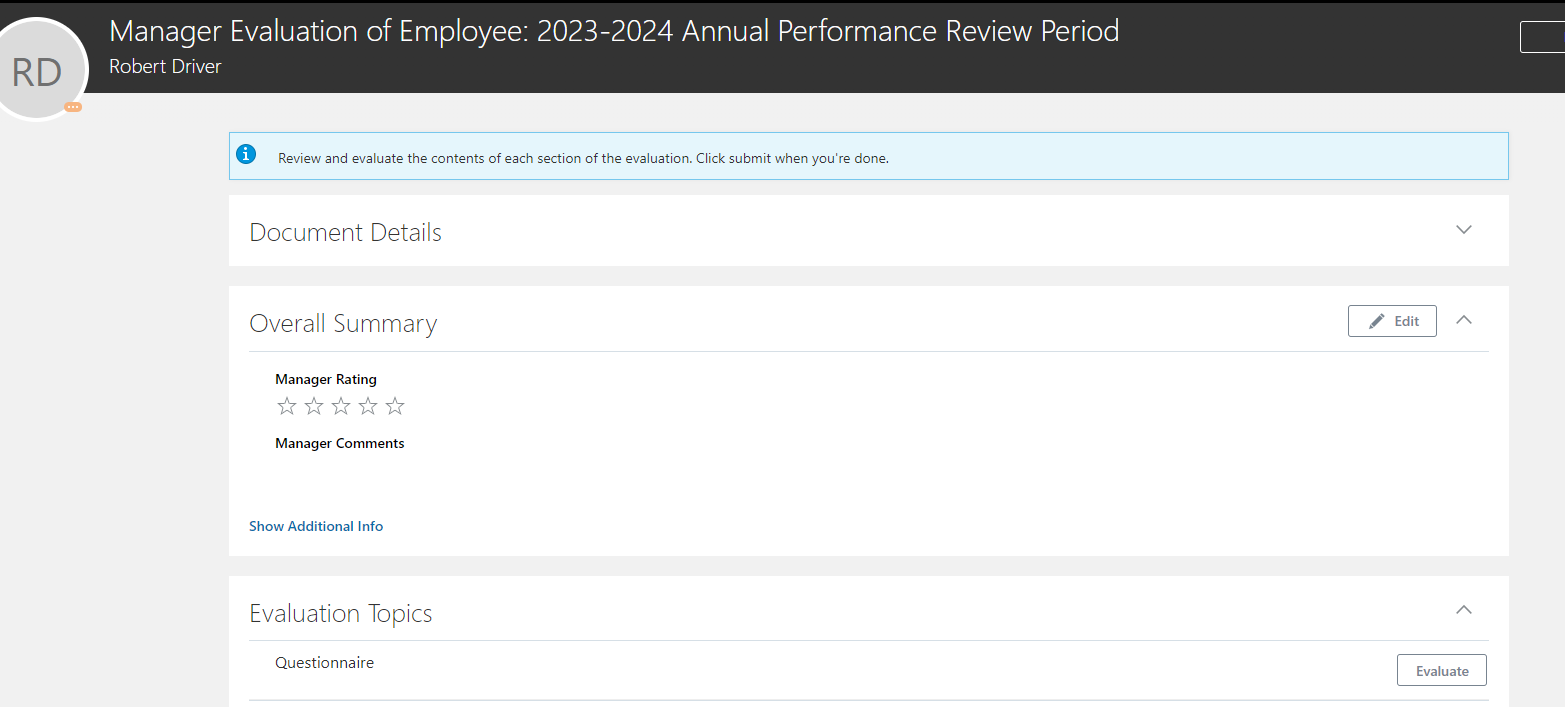
Task: Click the blue information icon
Action: coord(246,155)
